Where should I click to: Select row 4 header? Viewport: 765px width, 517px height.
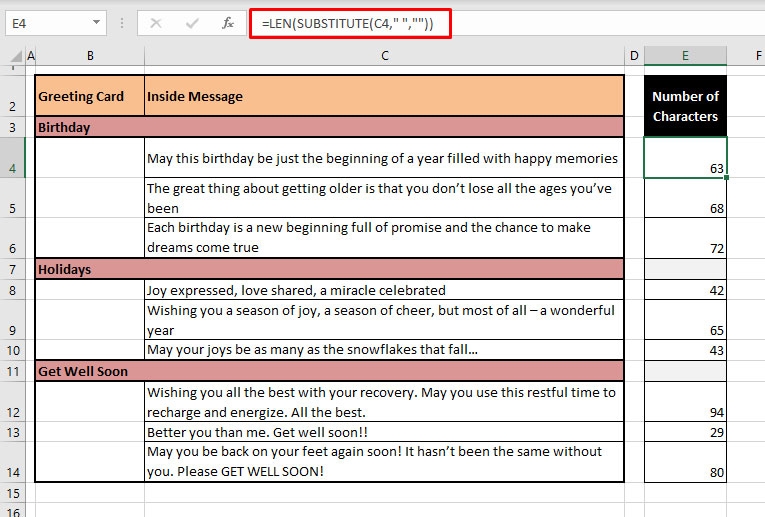pyautogui.click(x=12, y=158)
